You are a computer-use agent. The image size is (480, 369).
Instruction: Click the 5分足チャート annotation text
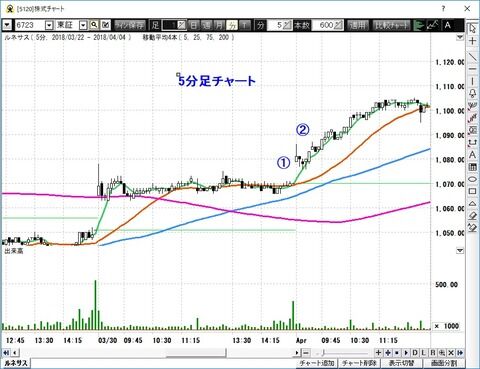coord(217,81)
